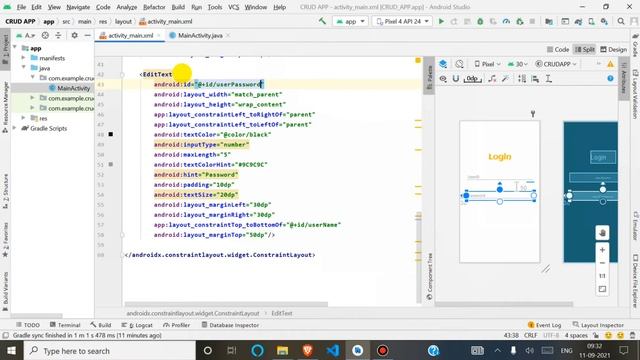
Task: Select the activity_main.xml tab
Action: point(130,36)
